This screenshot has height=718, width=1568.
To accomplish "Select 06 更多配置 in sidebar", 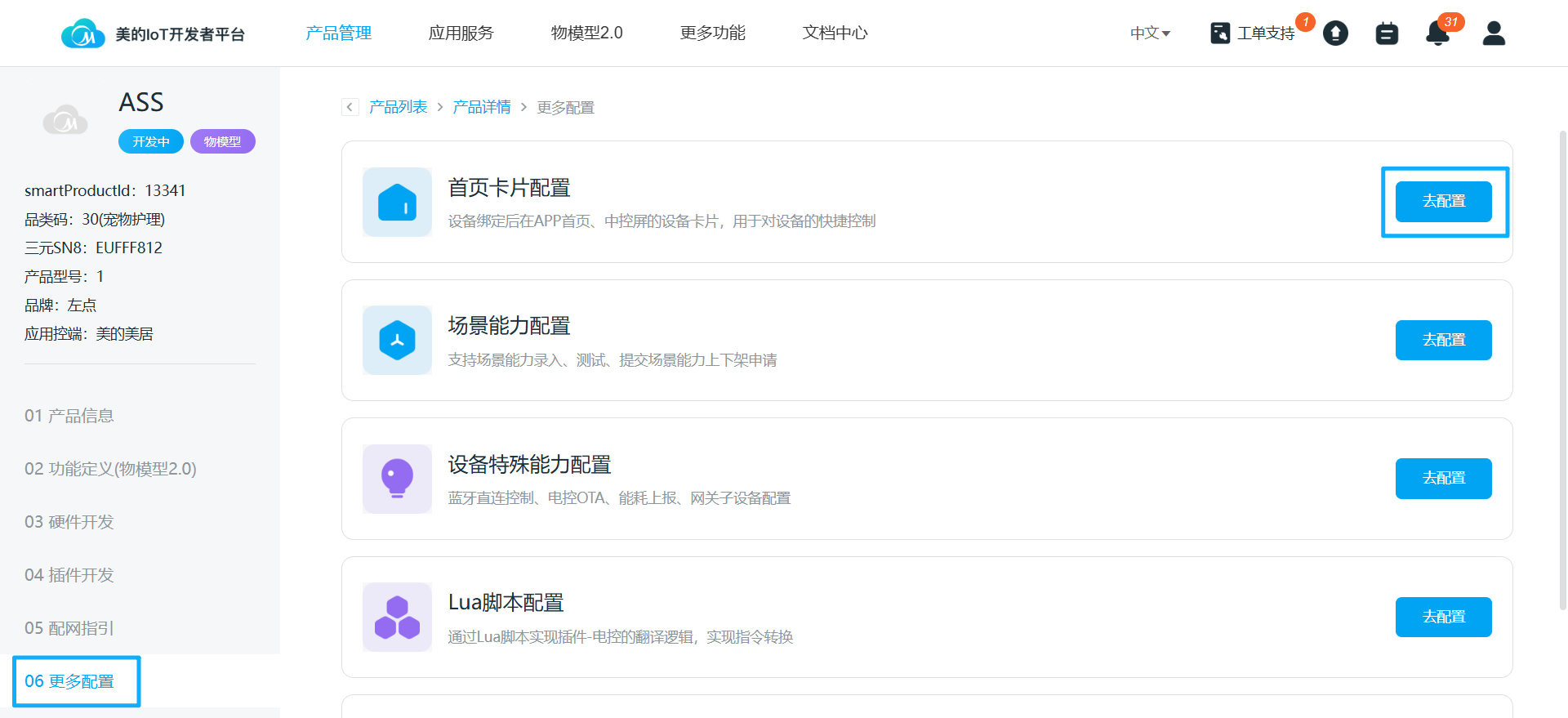I will click(x=69, y=681).
